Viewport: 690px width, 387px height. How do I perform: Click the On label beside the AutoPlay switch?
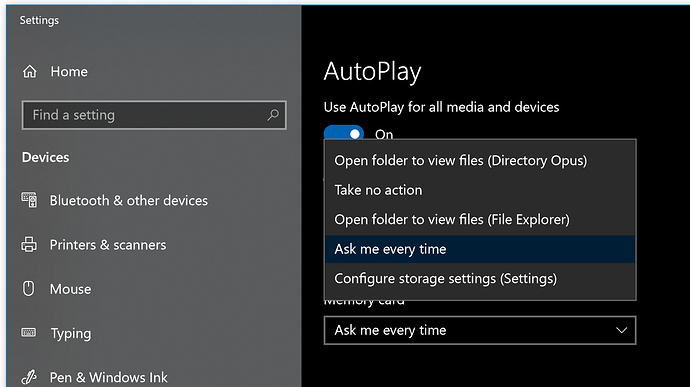tap(384, 134)
